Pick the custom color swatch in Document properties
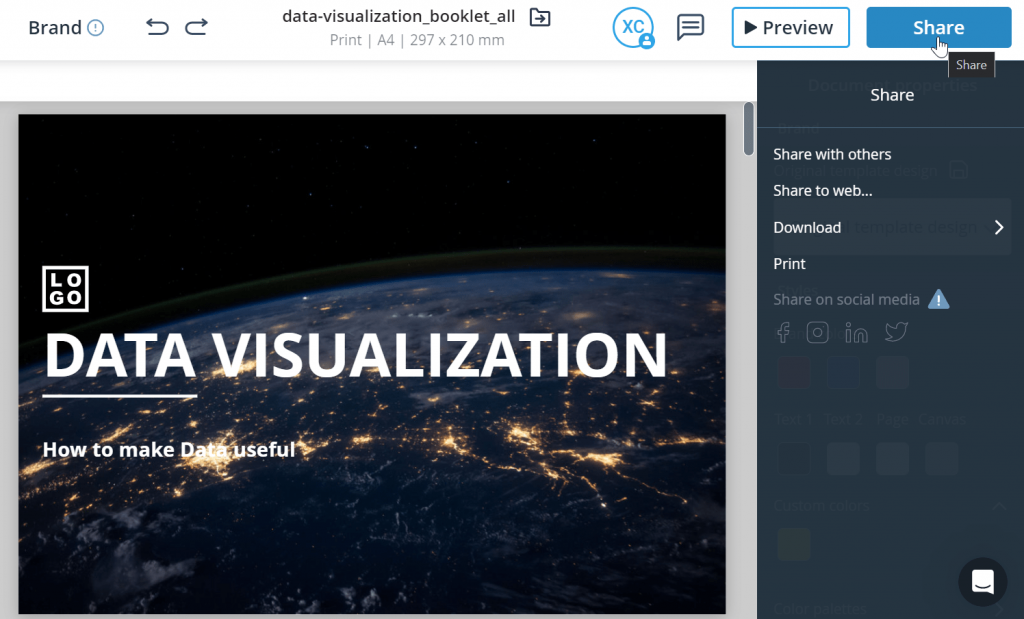Viewport: 1024px width, 619px height. tap(793, 544)
